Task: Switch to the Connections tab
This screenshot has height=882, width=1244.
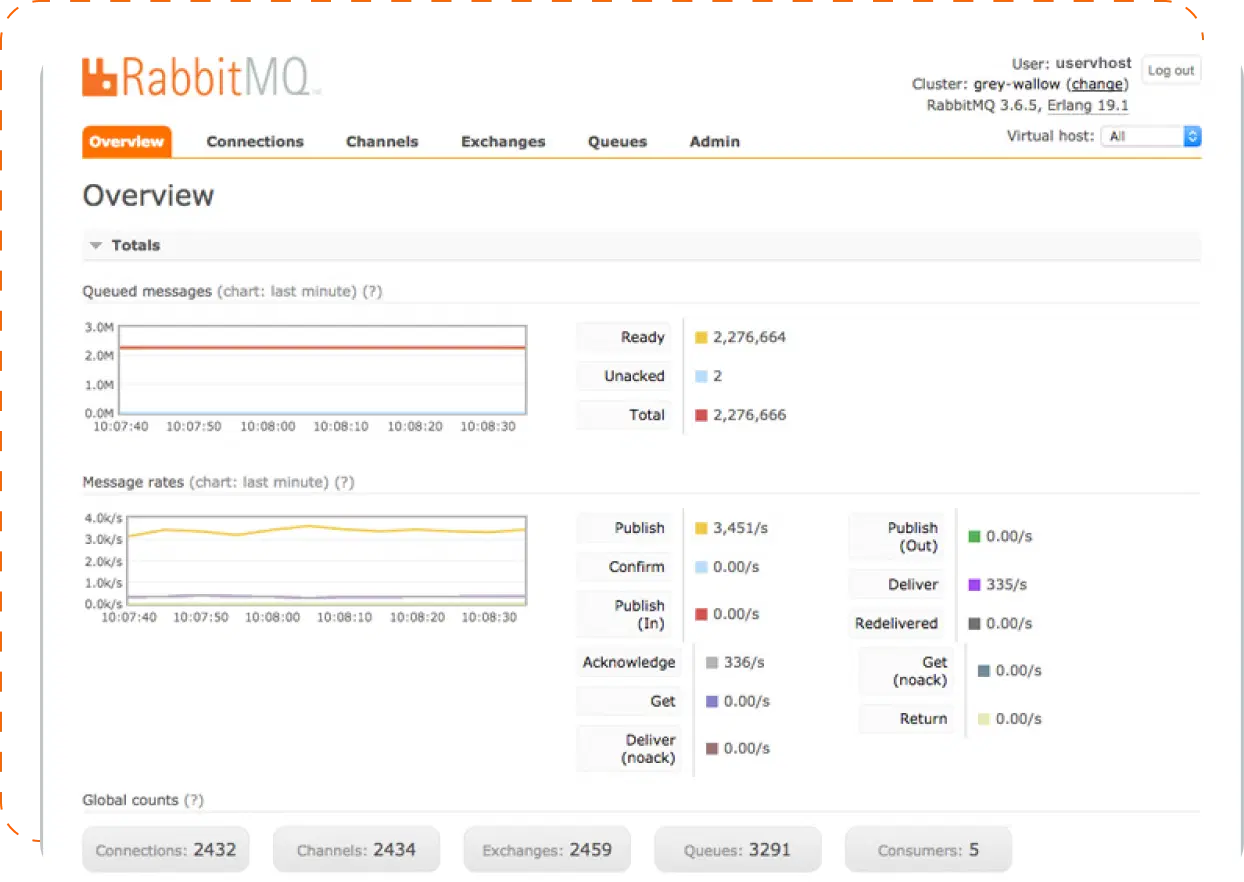Action: tap(255, 142)
